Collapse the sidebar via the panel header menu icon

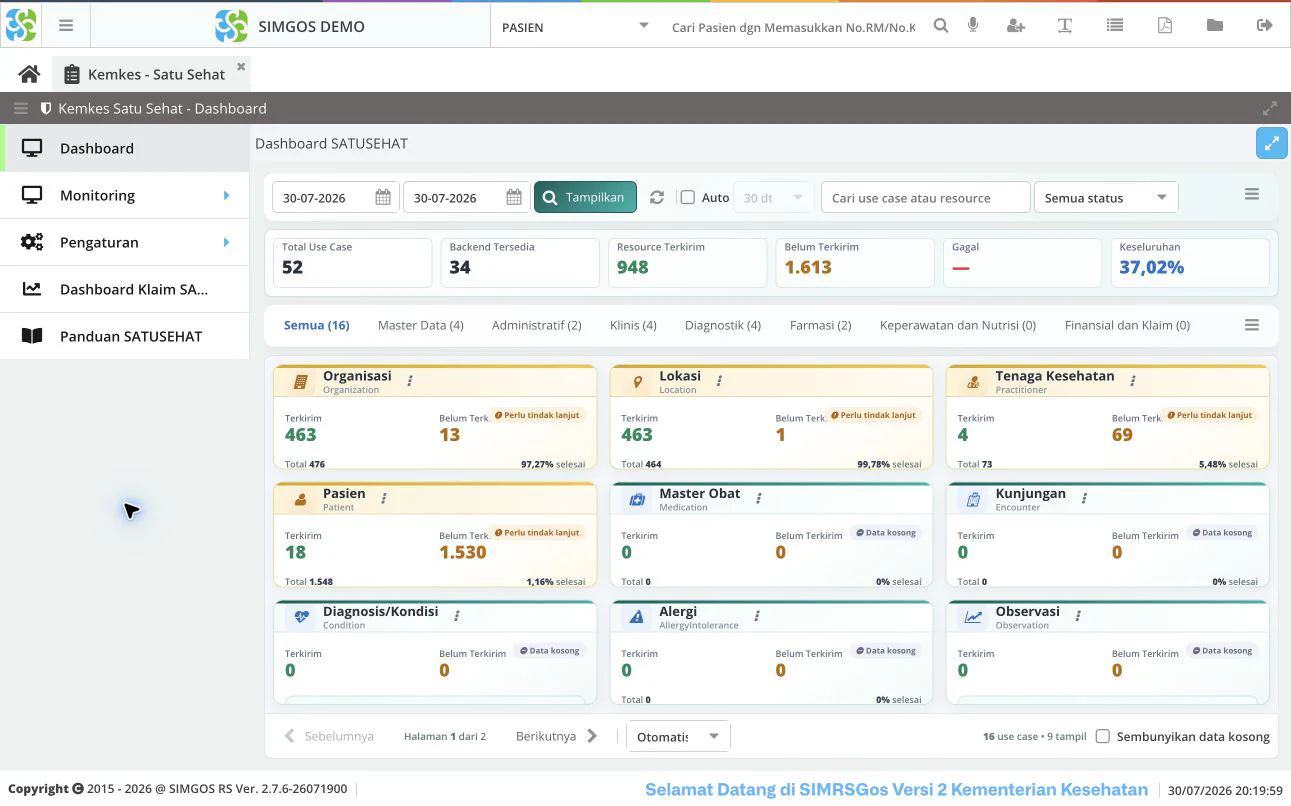21,108
